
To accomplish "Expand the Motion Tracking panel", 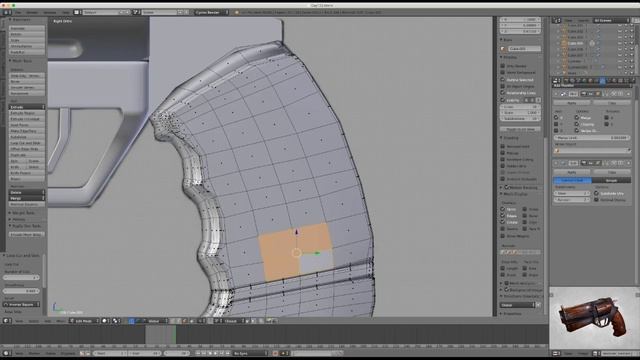I will click(x=502, y=187).
